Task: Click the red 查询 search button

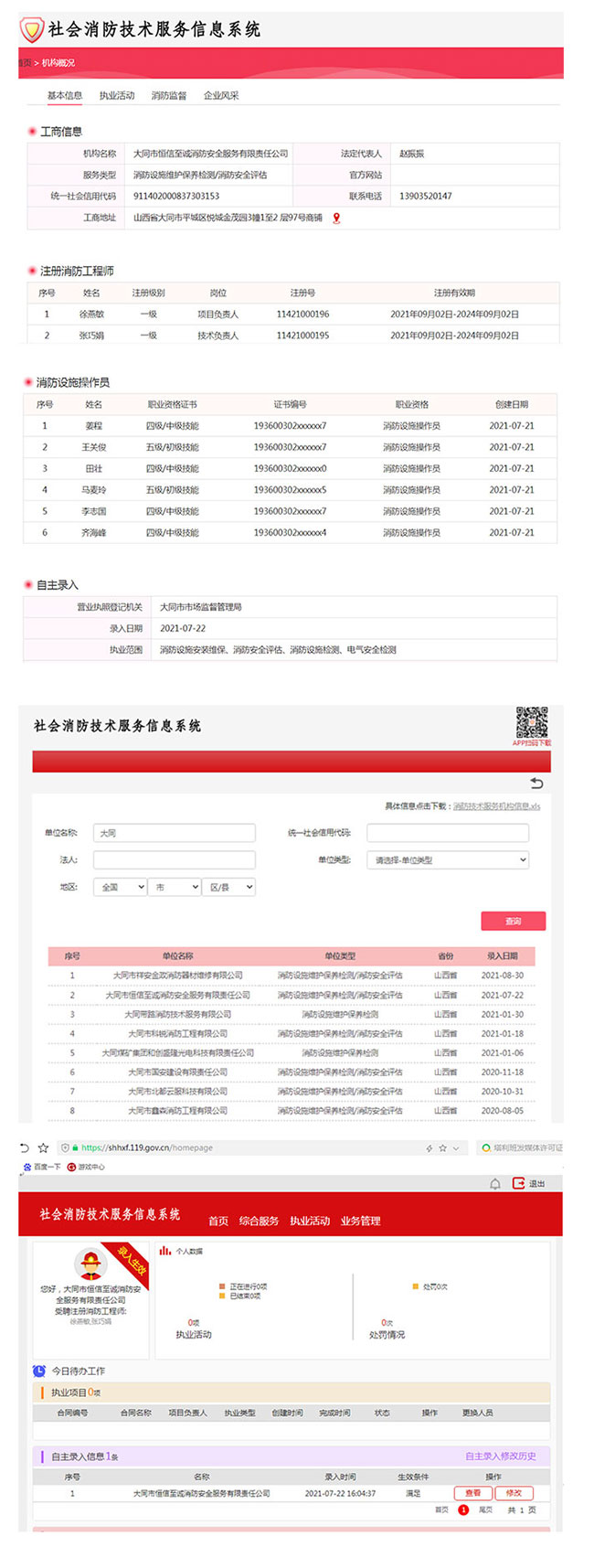Action: coord(513,921)
